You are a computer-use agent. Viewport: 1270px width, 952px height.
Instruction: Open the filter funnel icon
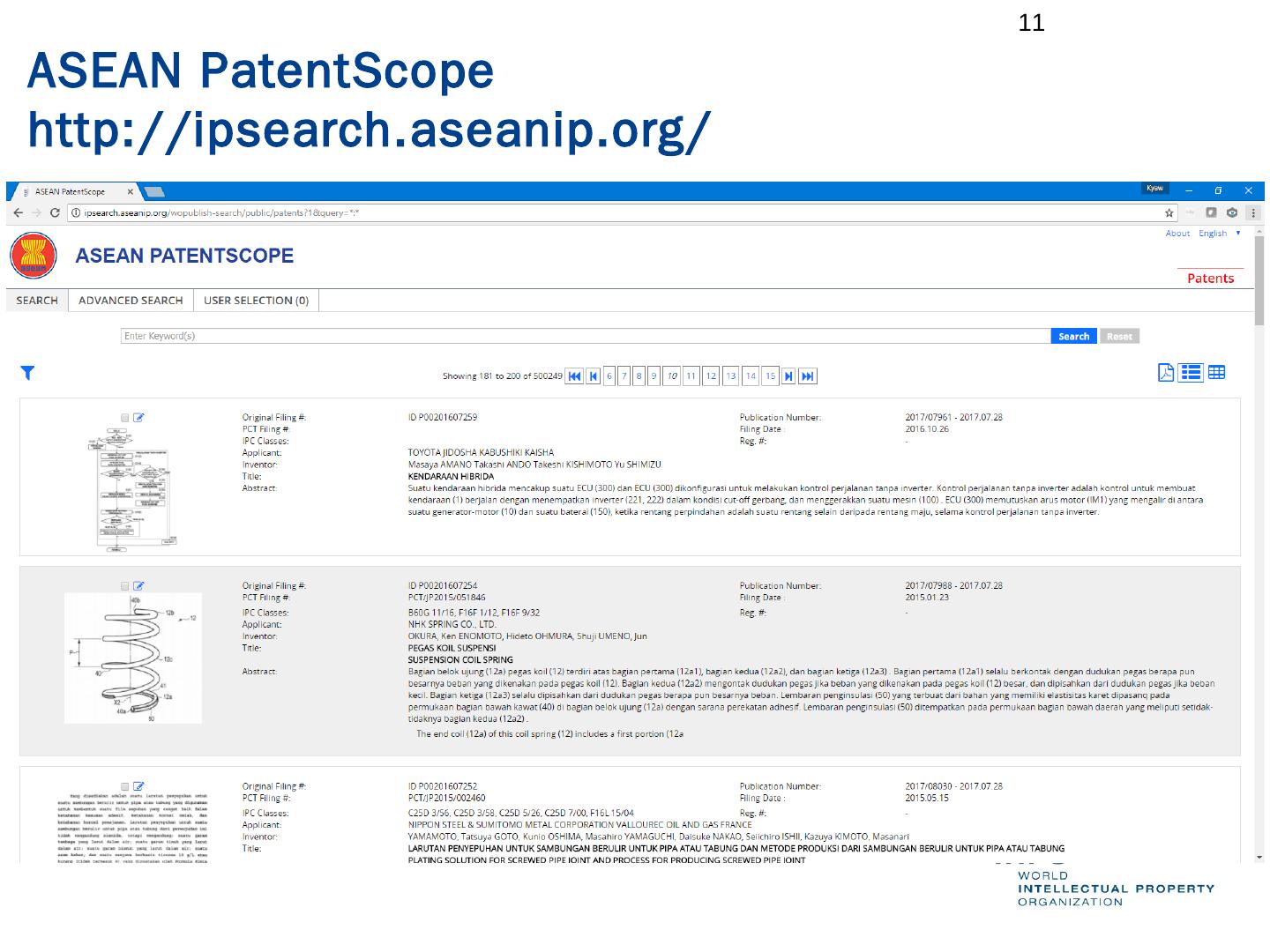(x=27, y=373)
